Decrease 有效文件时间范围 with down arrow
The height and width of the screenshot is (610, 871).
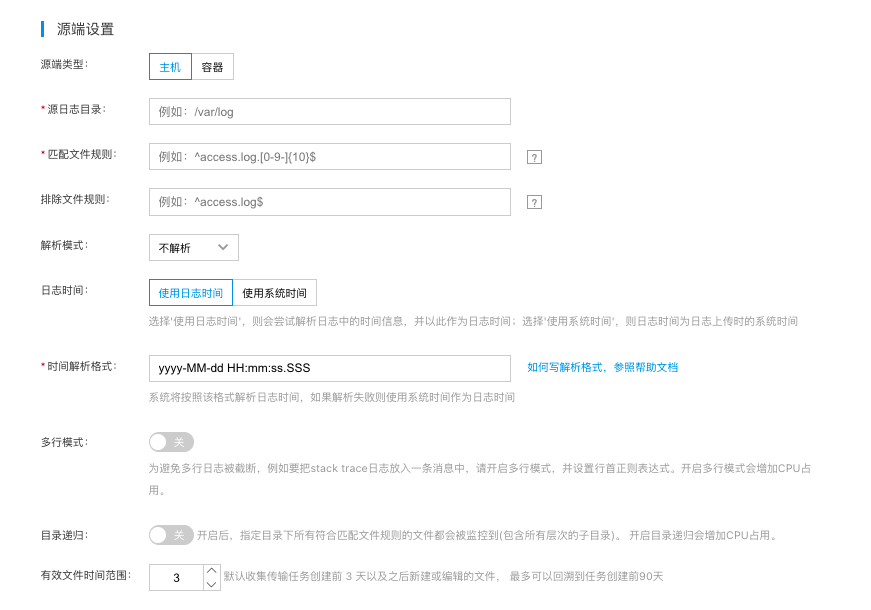(212, 584)
